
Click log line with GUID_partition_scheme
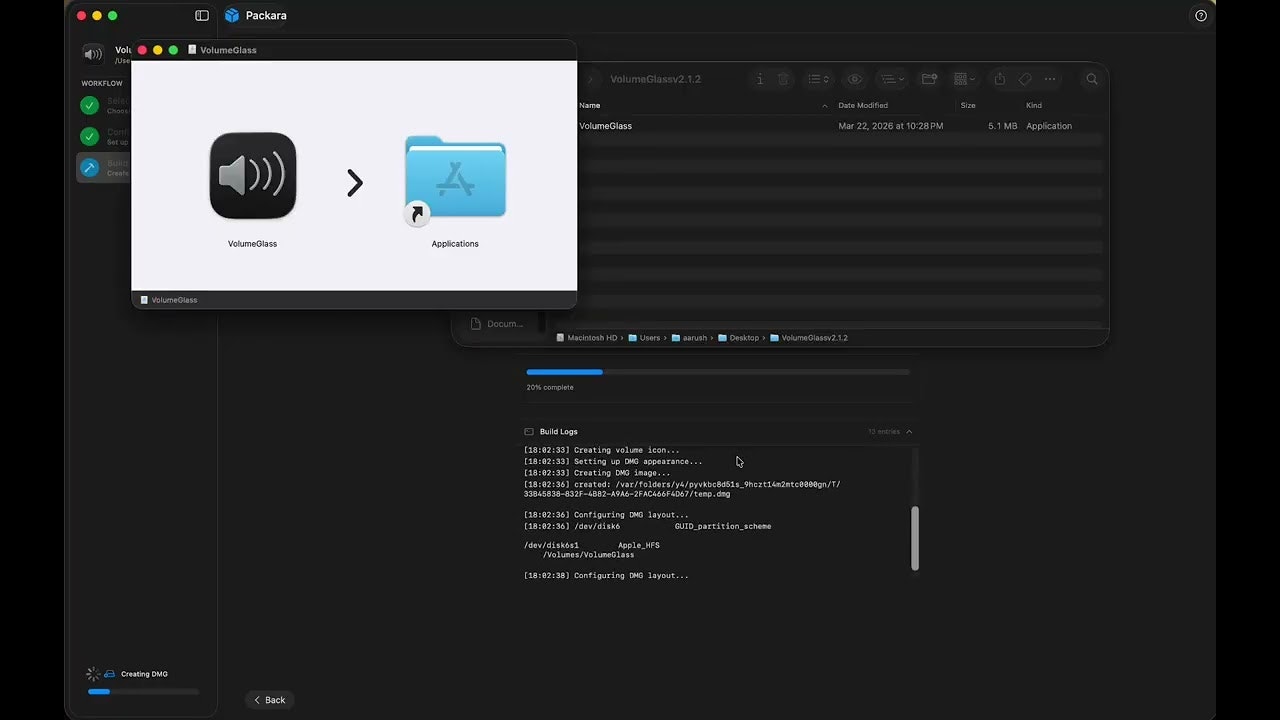coord(647,526)
